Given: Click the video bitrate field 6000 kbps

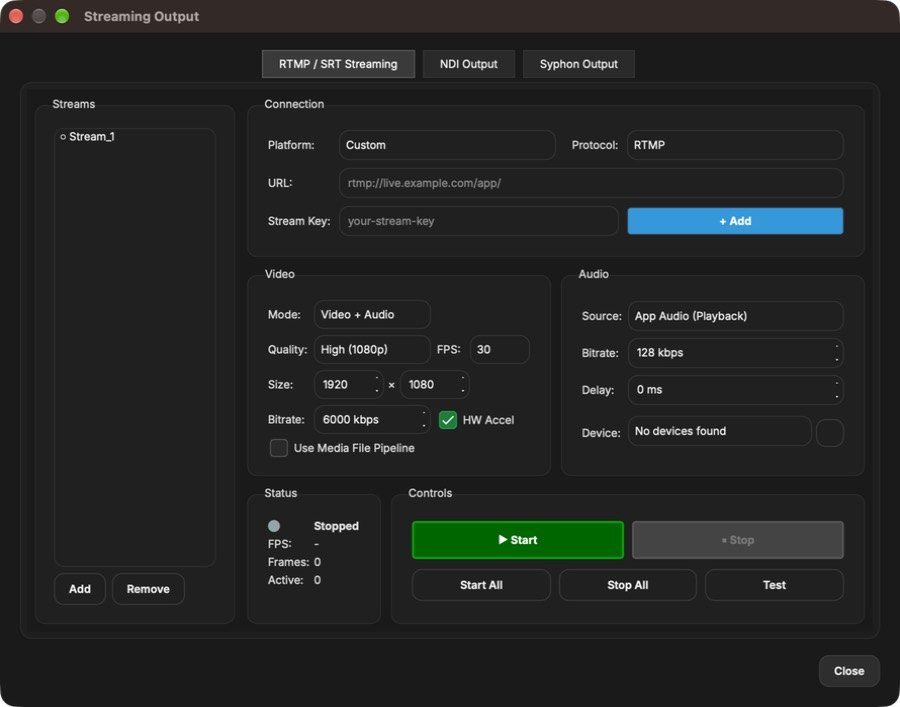Looking at the screenshot, I should click(372, 419).
